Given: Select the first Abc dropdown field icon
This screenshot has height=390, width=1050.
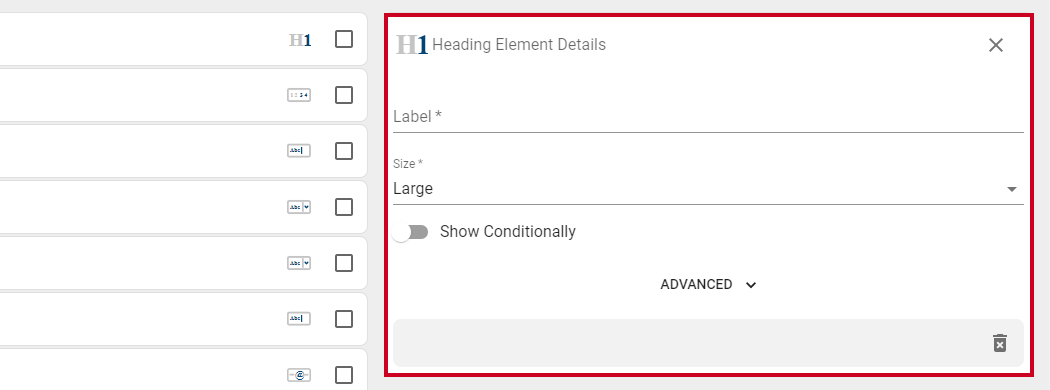Looking at the screenshot, I should click(x=299, y=208).
